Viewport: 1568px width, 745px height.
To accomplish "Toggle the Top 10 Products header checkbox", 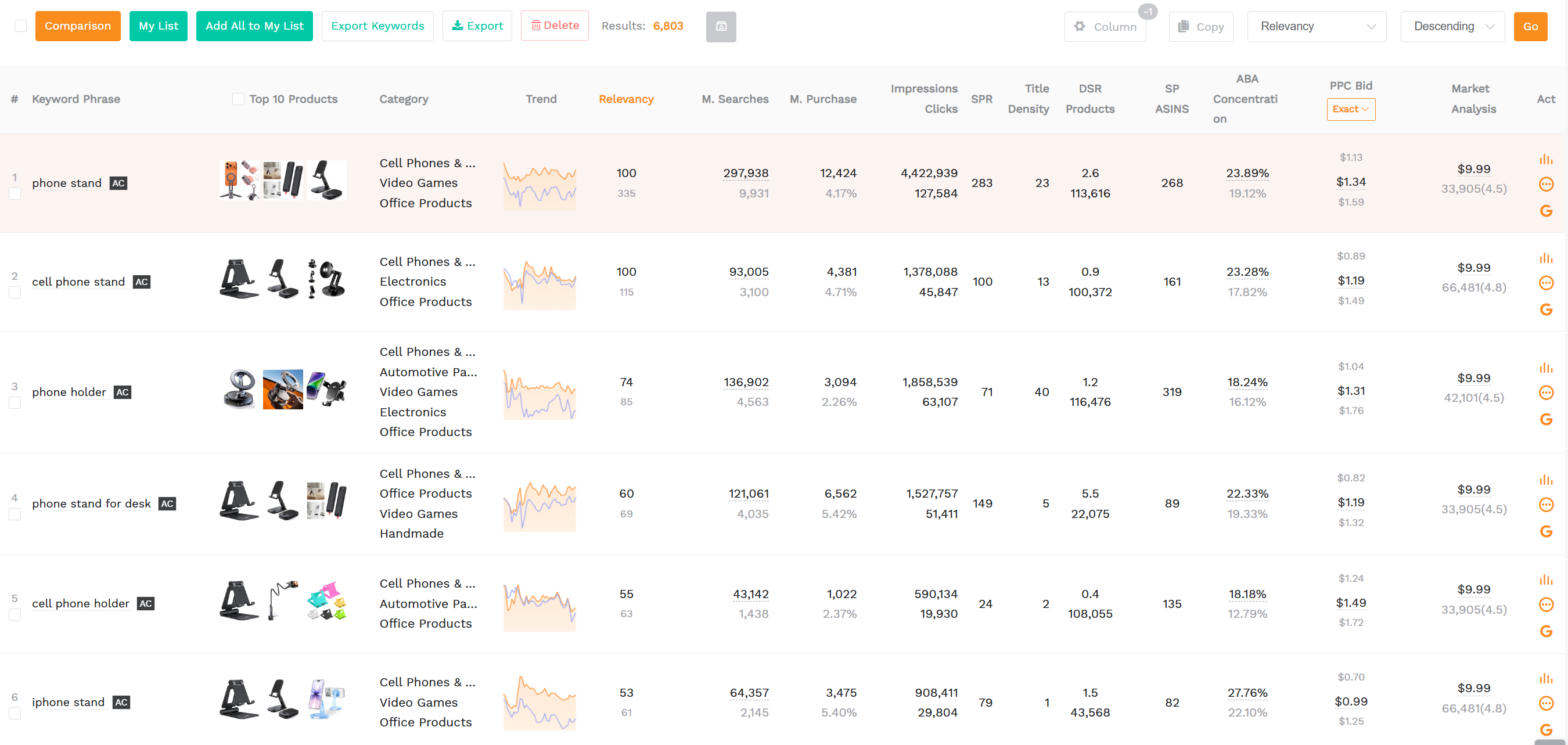I will (238, 98).
